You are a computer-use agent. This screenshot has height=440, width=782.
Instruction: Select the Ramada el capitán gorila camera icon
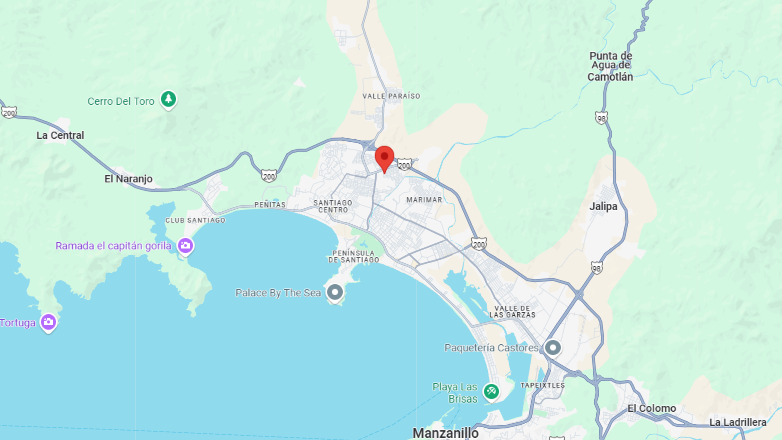click(186, 246)
